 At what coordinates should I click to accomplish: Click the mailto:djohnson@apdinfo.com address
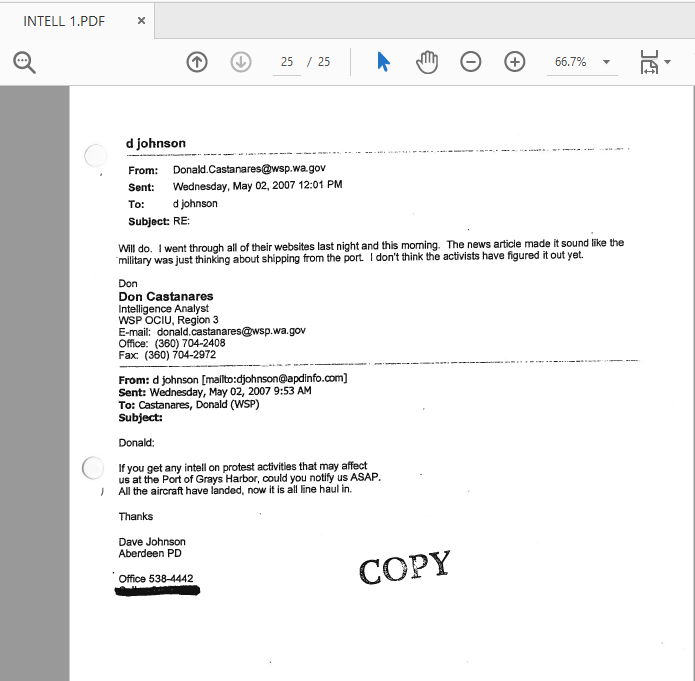coord(275,379)
